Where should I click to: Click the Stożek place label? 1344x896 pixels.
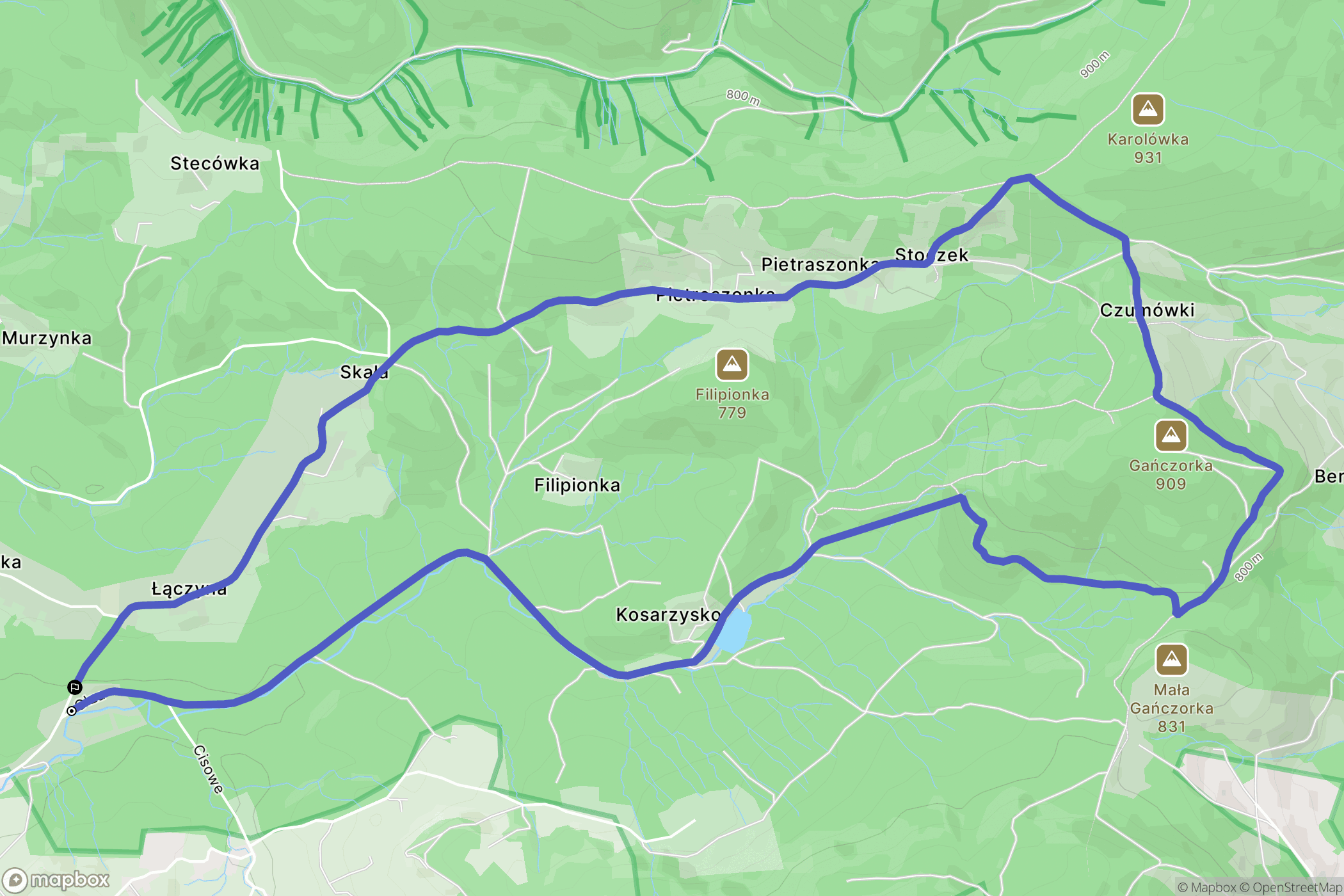click(x=931, y=255)
